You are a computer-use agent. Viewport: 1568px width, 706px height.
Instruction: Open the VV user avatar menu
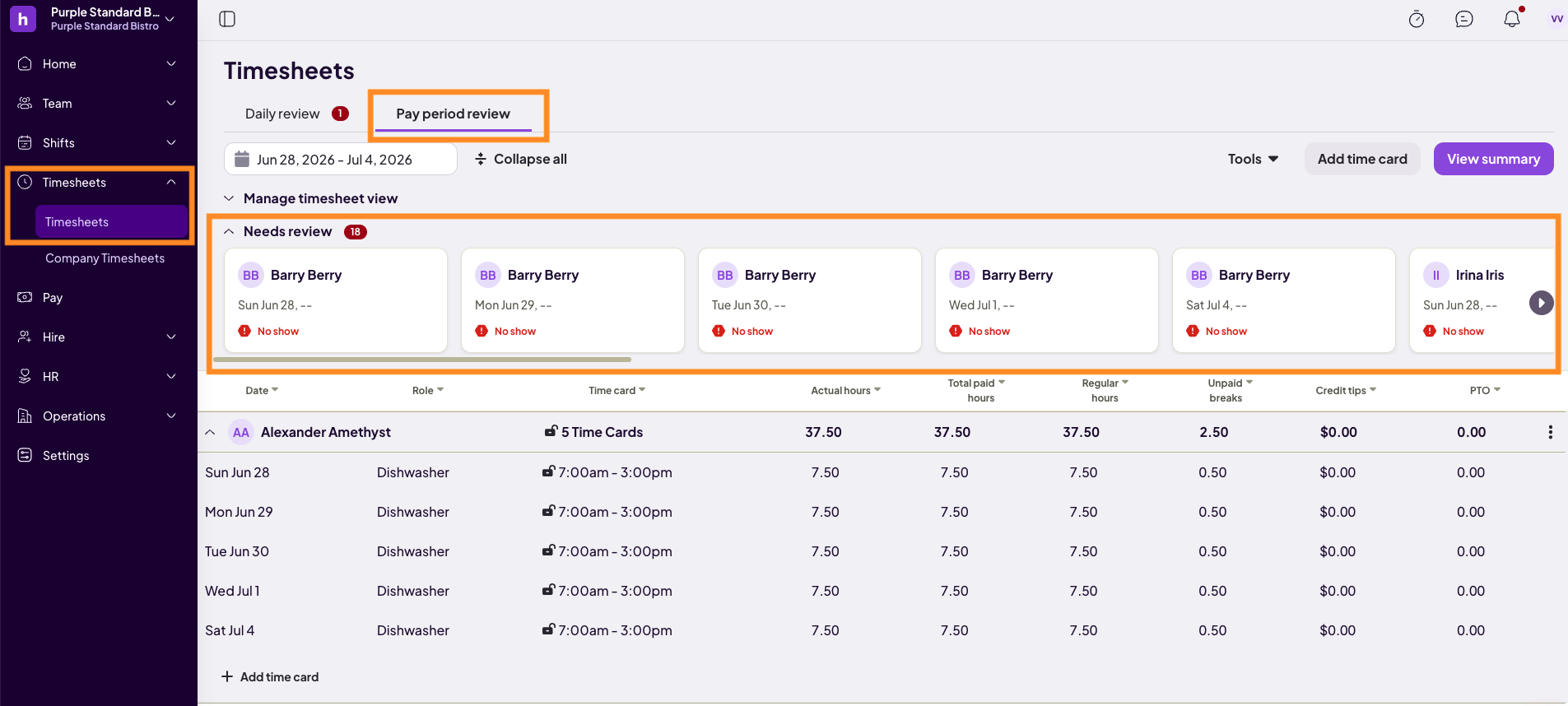pos(1556,19)
